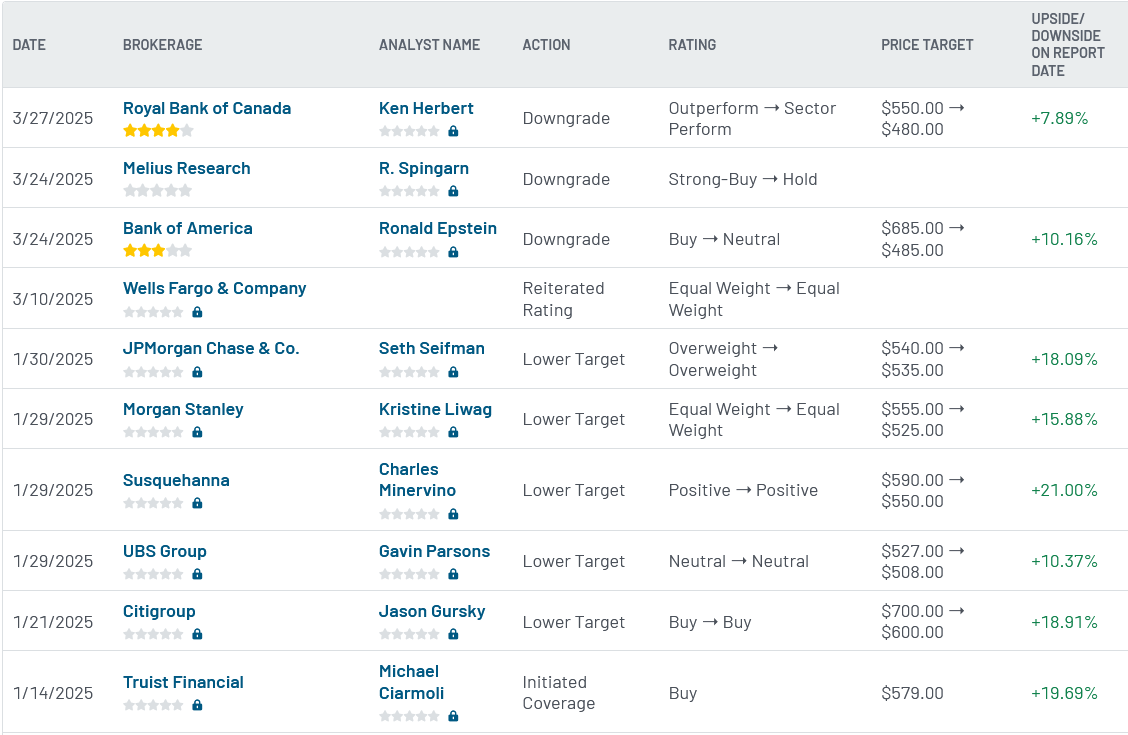Click Bank of America's three-star rating
The height and width of the screenshot is (735, 1128).
[158, 251]
